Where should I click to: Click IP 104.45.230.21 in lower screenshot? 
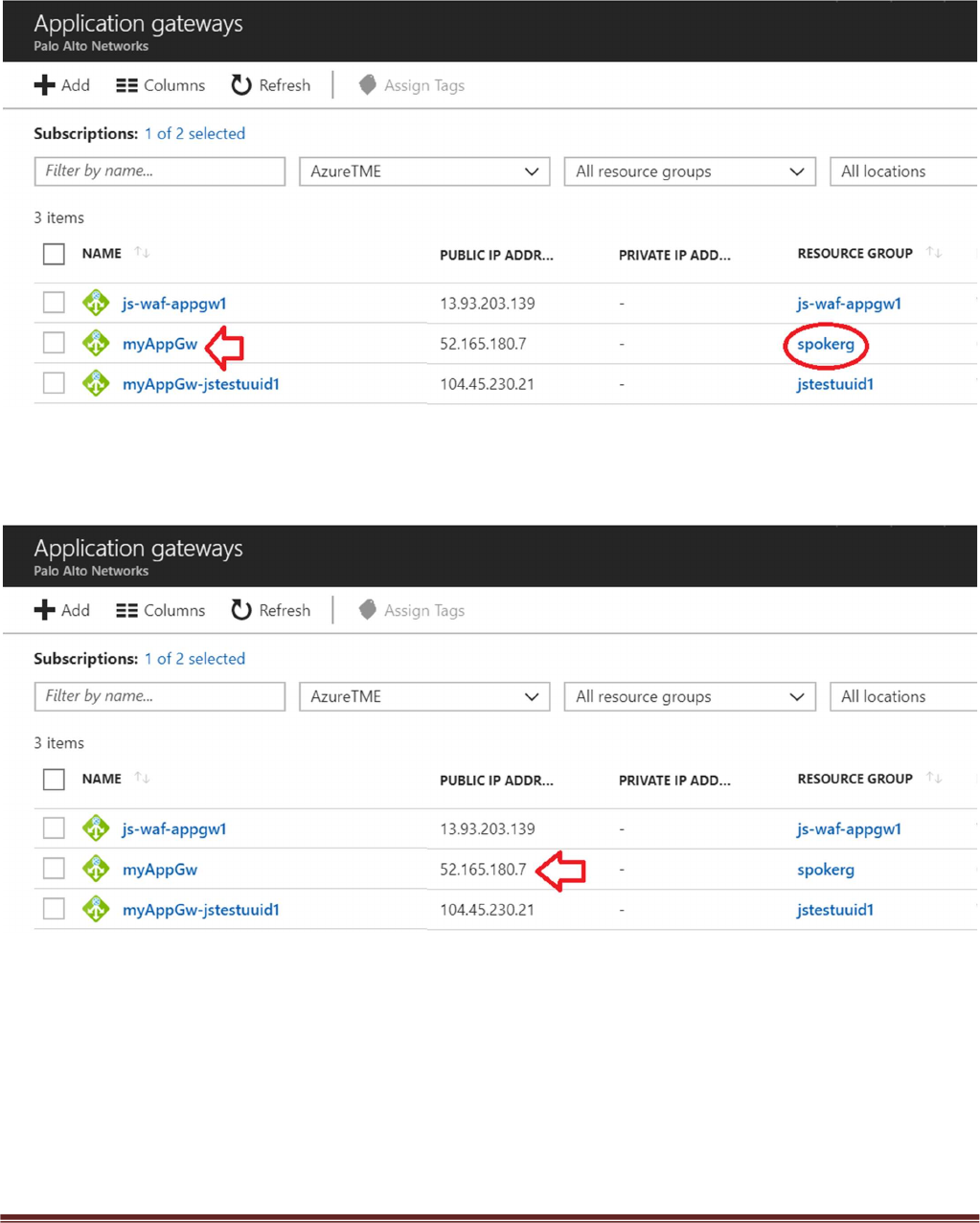[487, 910]
